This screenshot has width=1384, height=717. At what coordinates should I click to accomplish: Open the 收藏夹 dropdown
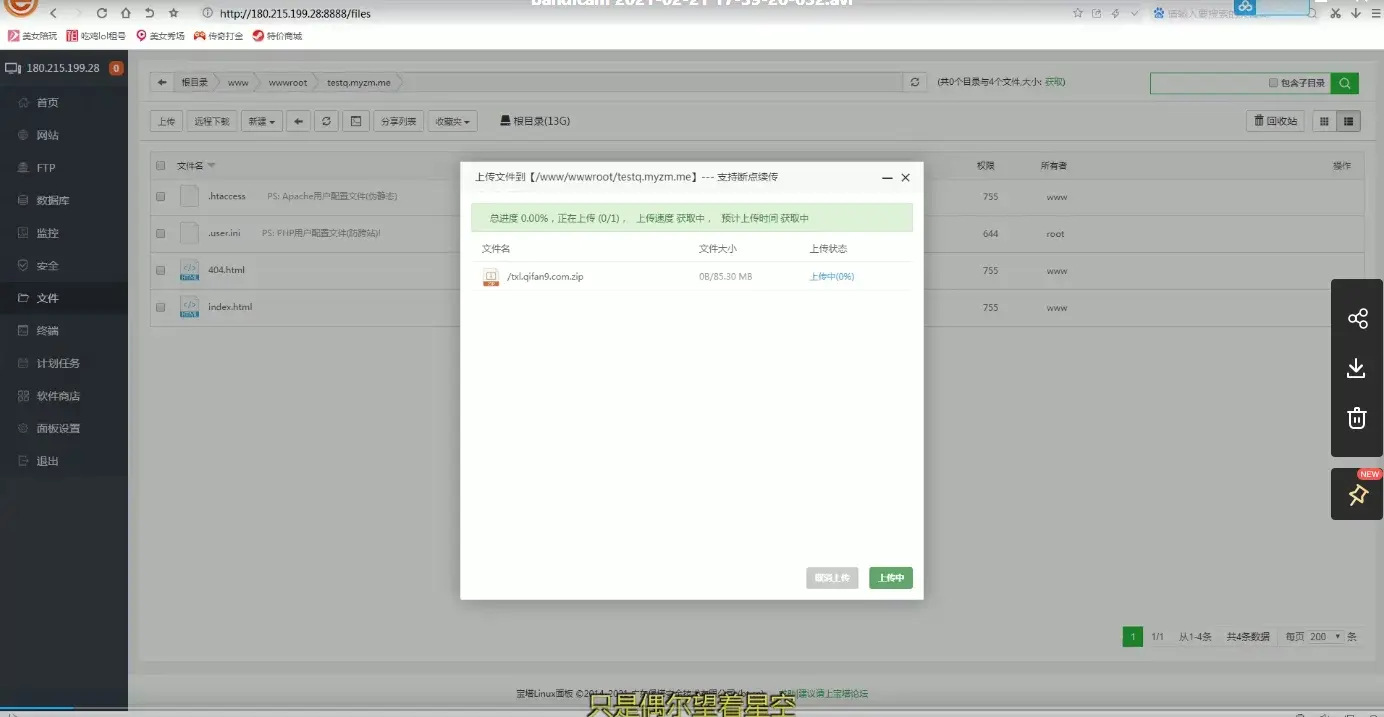coord(453,121)
